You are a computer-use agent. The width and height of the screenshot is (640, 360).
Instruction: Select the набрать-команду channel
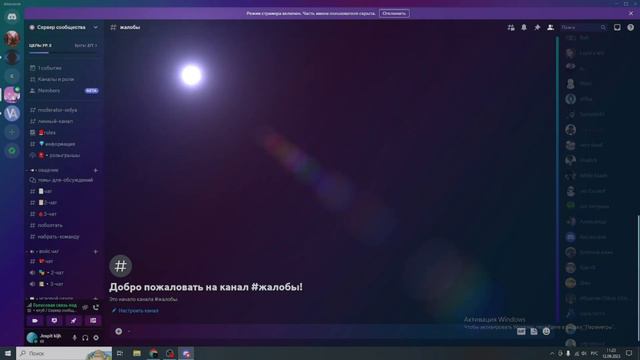[63, 237]
